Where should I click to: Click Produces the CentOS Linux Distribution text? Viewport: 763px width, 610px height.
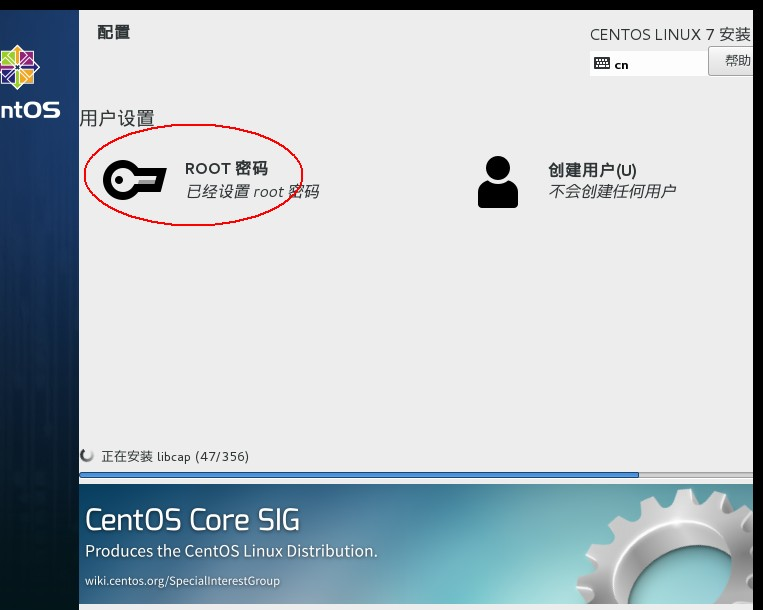231,551
